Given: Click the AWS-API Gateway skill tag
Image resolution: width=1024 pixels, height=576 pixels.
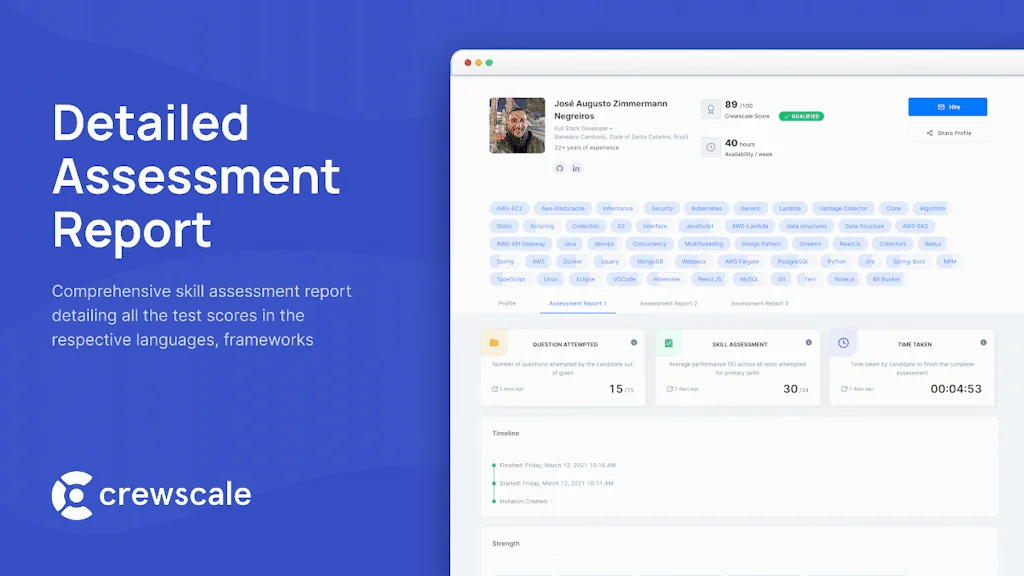Looking at the screenshot, I should click(x=520, y=244).
